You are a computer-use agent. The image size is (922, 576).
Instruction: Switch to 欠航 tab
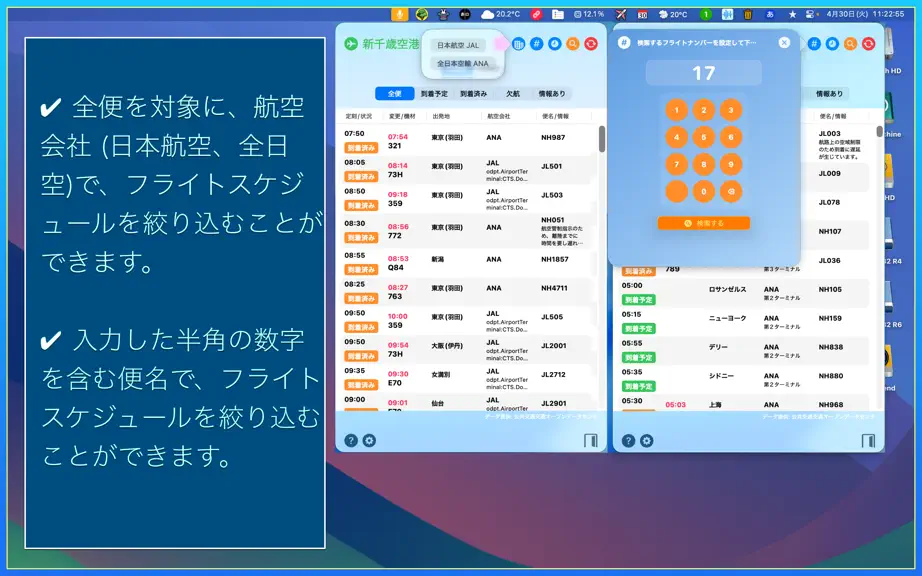(x=513, y=93)
